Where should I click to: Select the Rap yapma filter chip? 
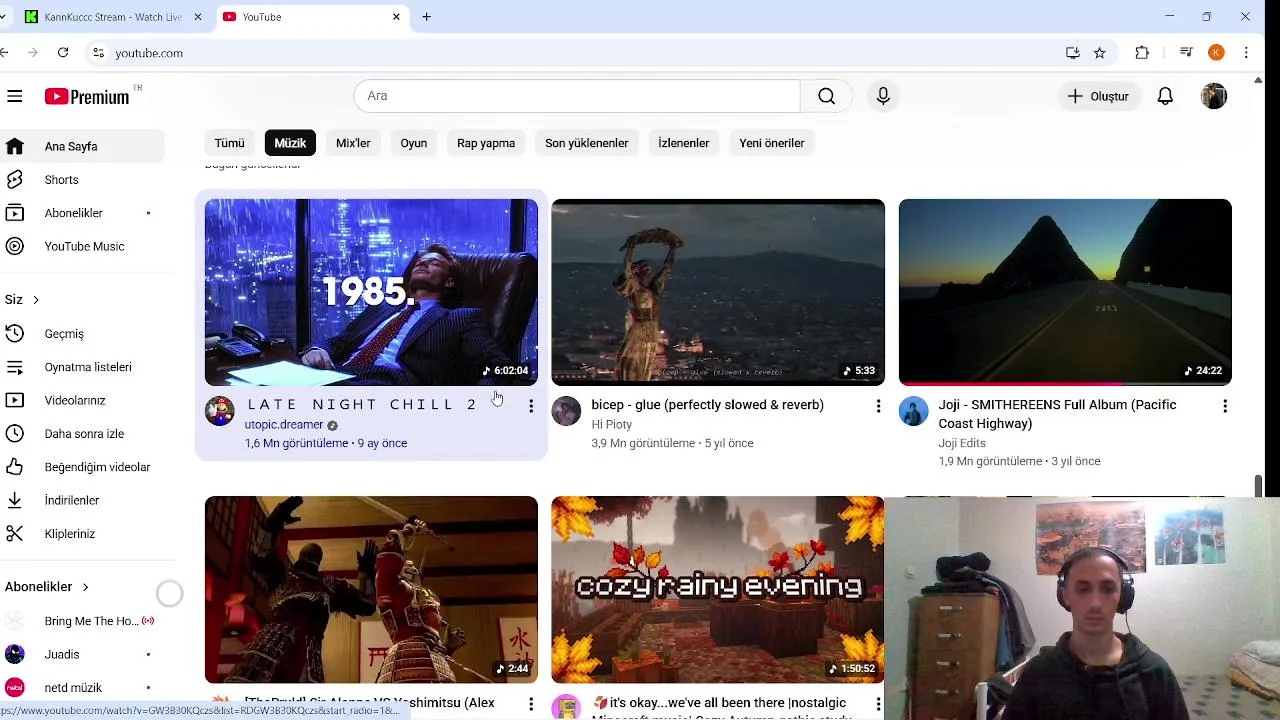pos(486,143)
